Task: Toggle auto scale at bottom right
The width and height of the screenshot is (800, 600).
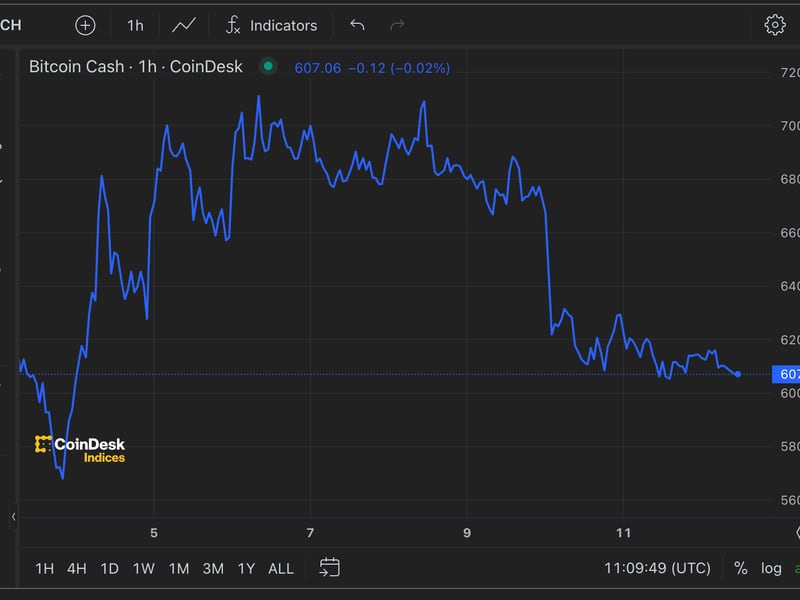Action: click(796, 568)
